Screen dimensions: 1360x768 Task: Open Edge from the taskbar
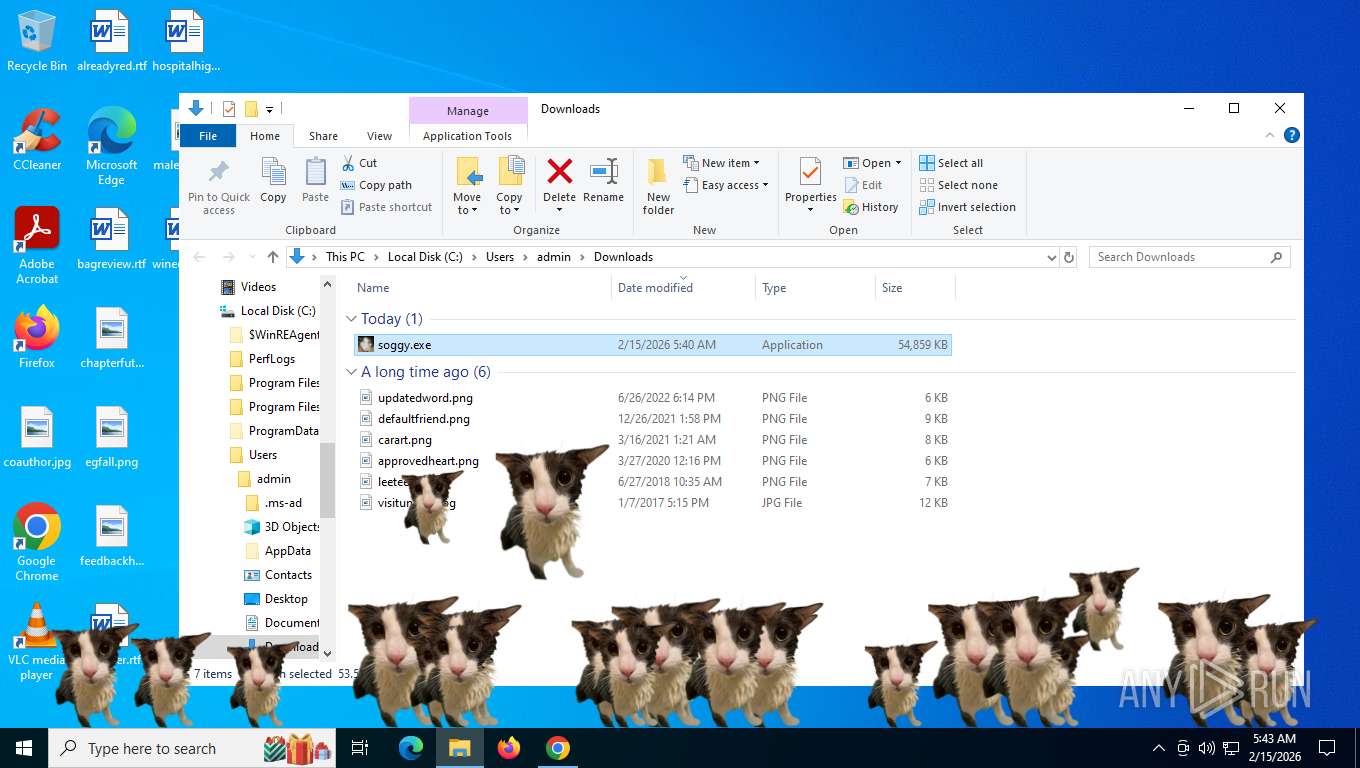pyautogui.click(x=411, y=748)
